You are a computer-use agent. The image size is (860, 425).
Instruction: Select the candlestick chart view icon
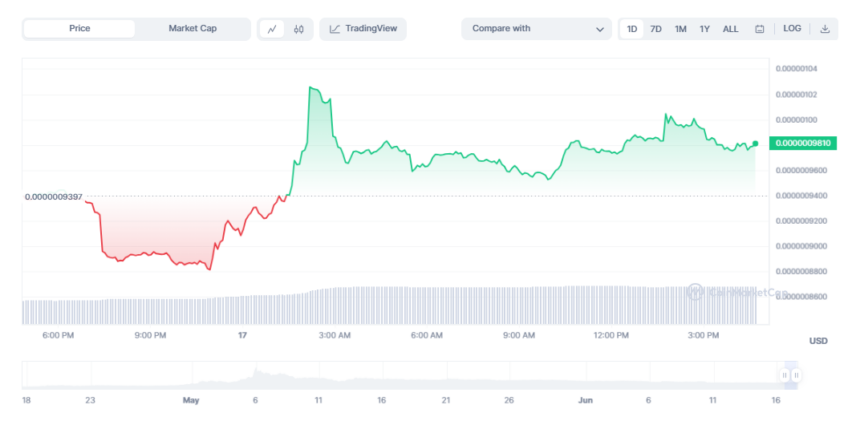click(x=298, y=29)
